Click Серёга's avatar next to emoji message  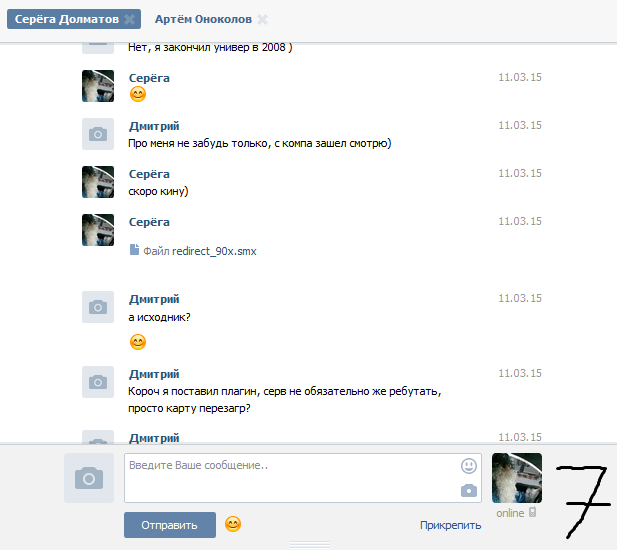point(98,86)
